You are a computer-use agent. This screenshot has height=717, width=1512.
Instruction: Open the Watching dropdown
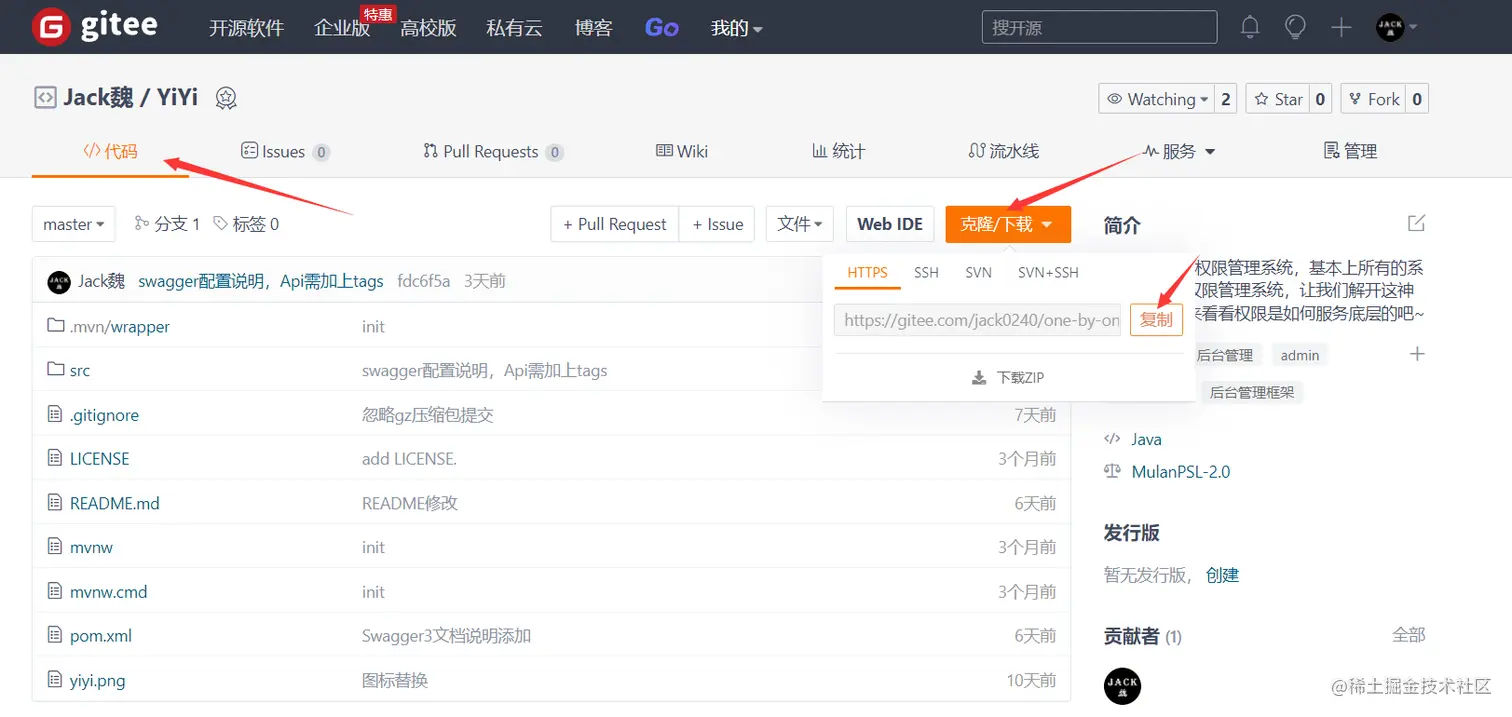coord(1157,99)
